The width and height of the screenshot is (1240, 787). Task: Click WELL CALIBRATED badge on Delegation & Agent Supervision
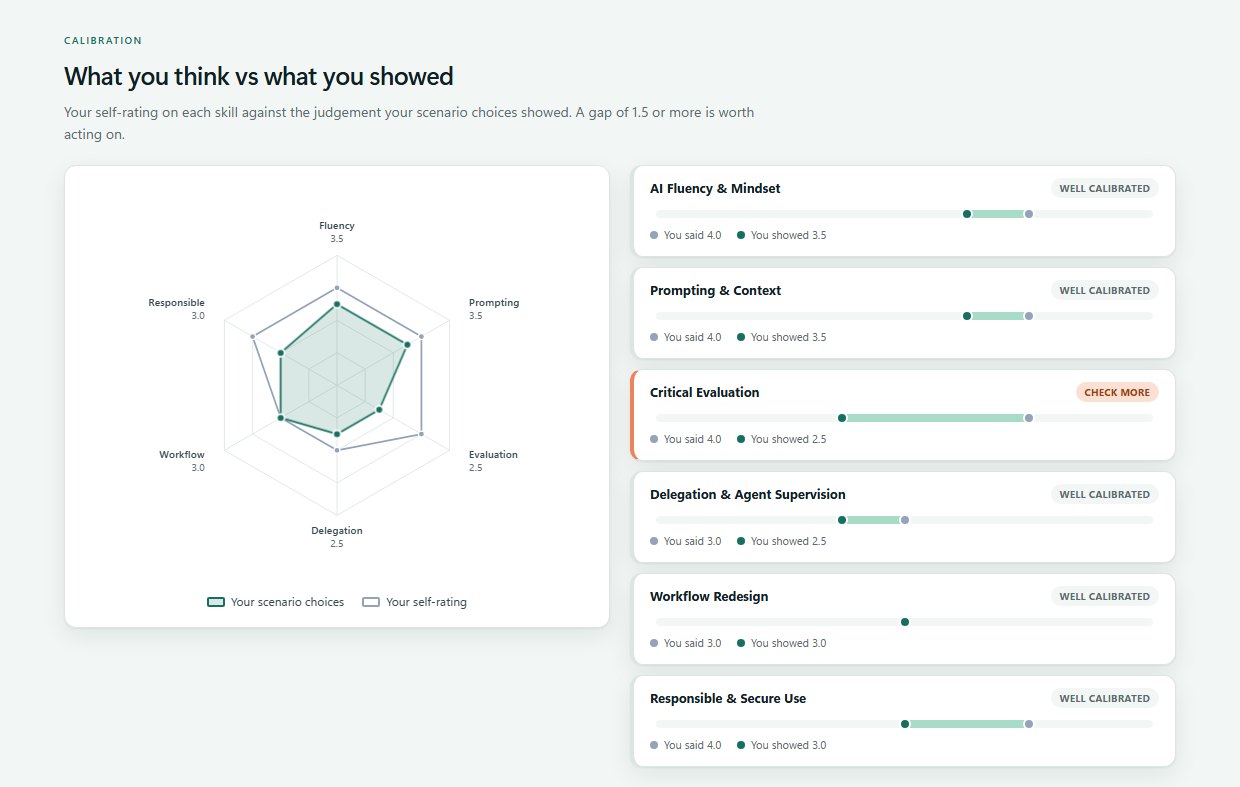click(1104, 494)
